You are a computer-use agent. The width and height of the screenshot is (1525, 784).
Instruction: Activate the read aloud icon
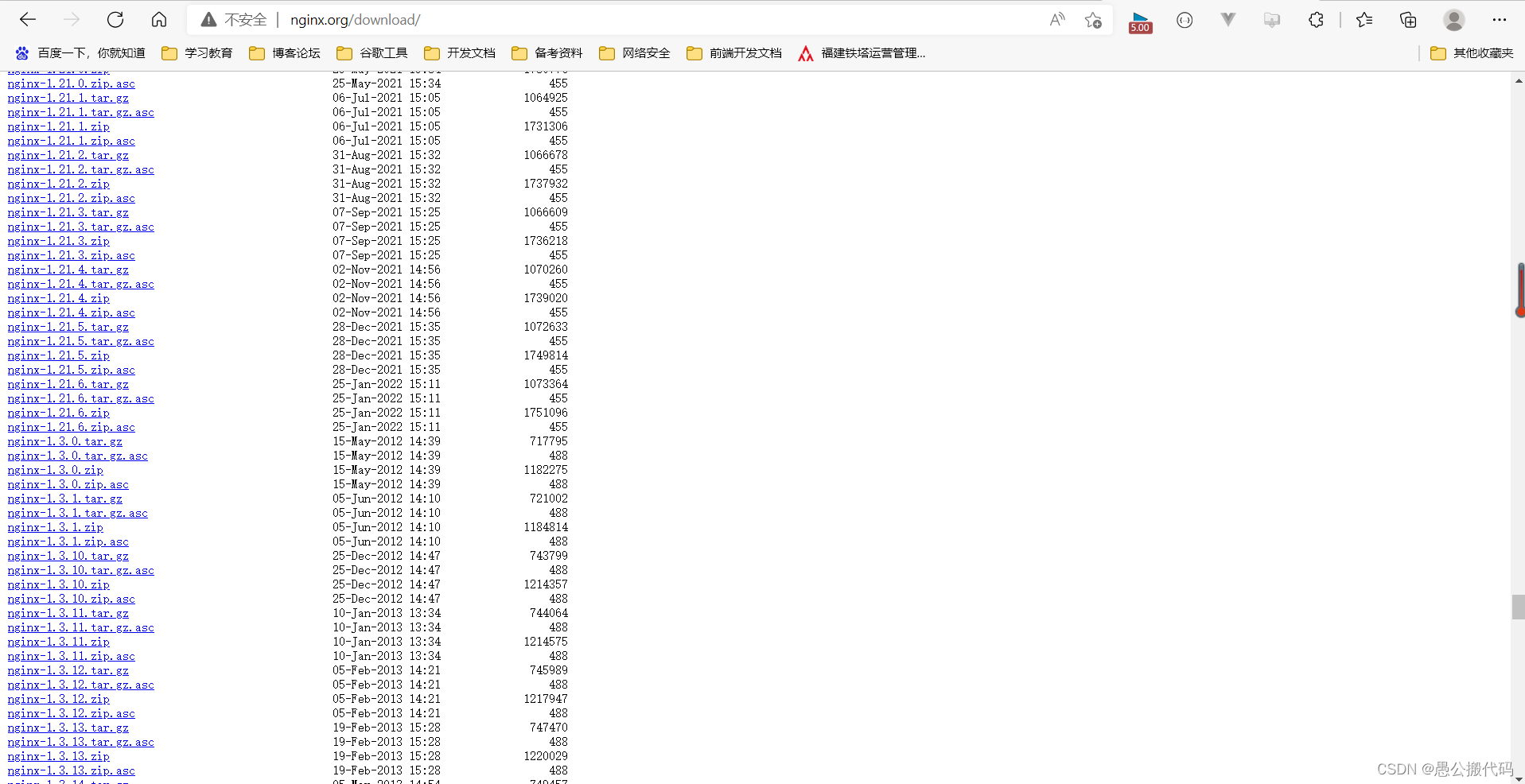click(x=1057, y=20)
